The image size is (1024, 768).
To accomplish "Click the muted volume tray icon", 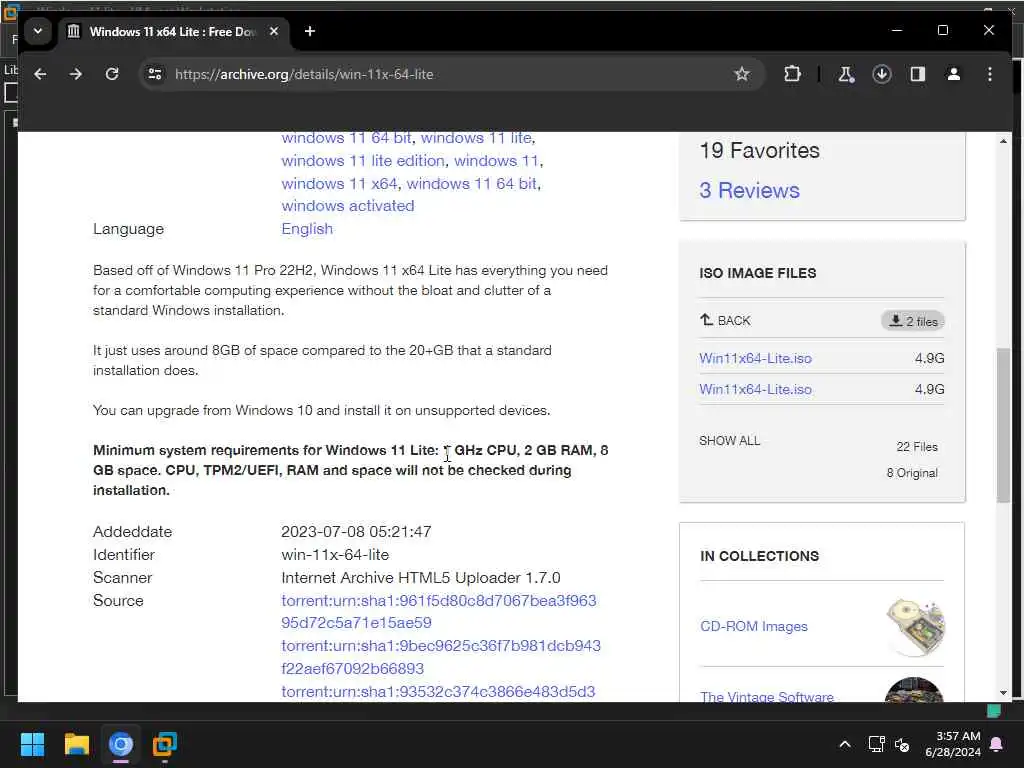I will (x=902, y=744).
